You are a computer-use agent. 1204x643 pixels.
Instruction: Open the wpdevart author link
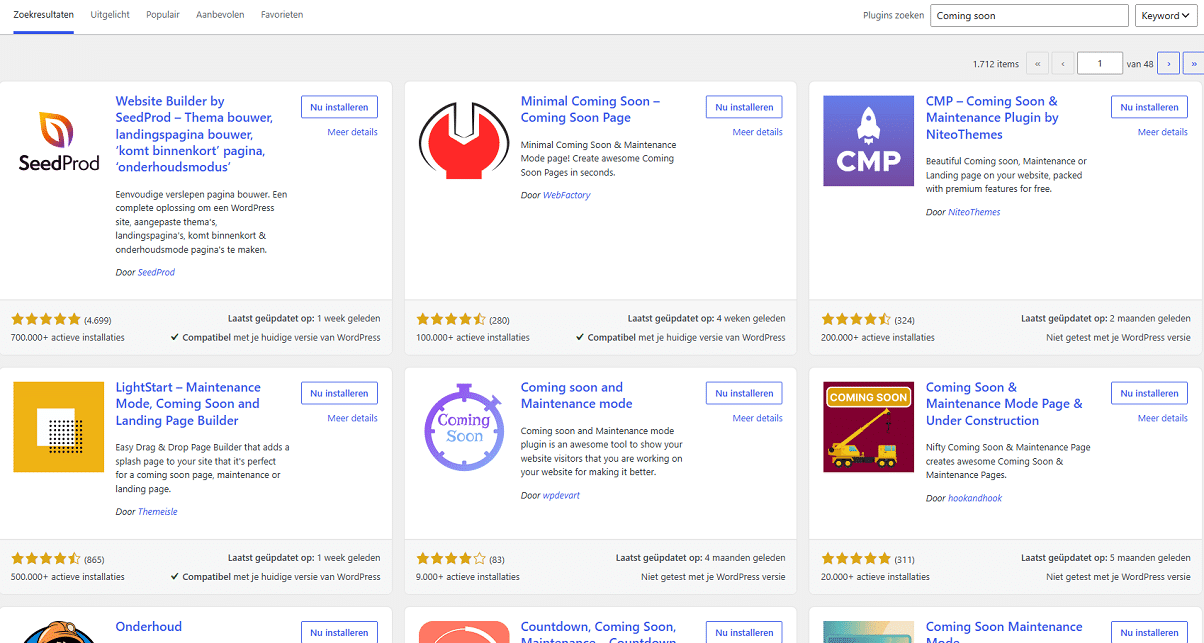tap(561, 495)
